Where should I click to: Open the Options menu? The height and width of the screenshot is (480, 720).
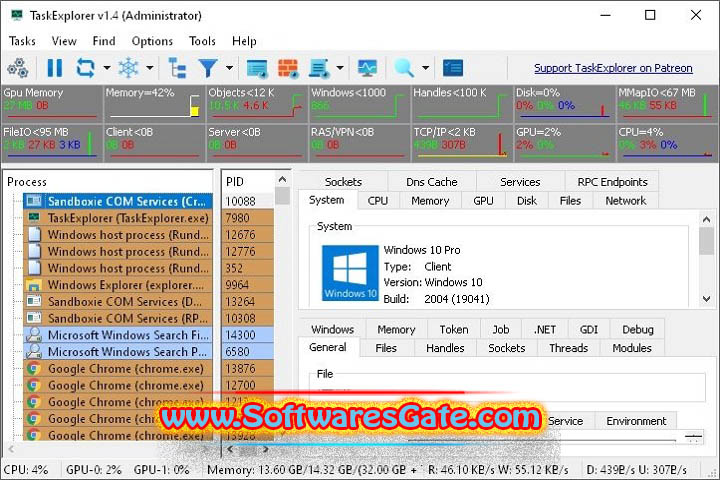tap(152, 41)
